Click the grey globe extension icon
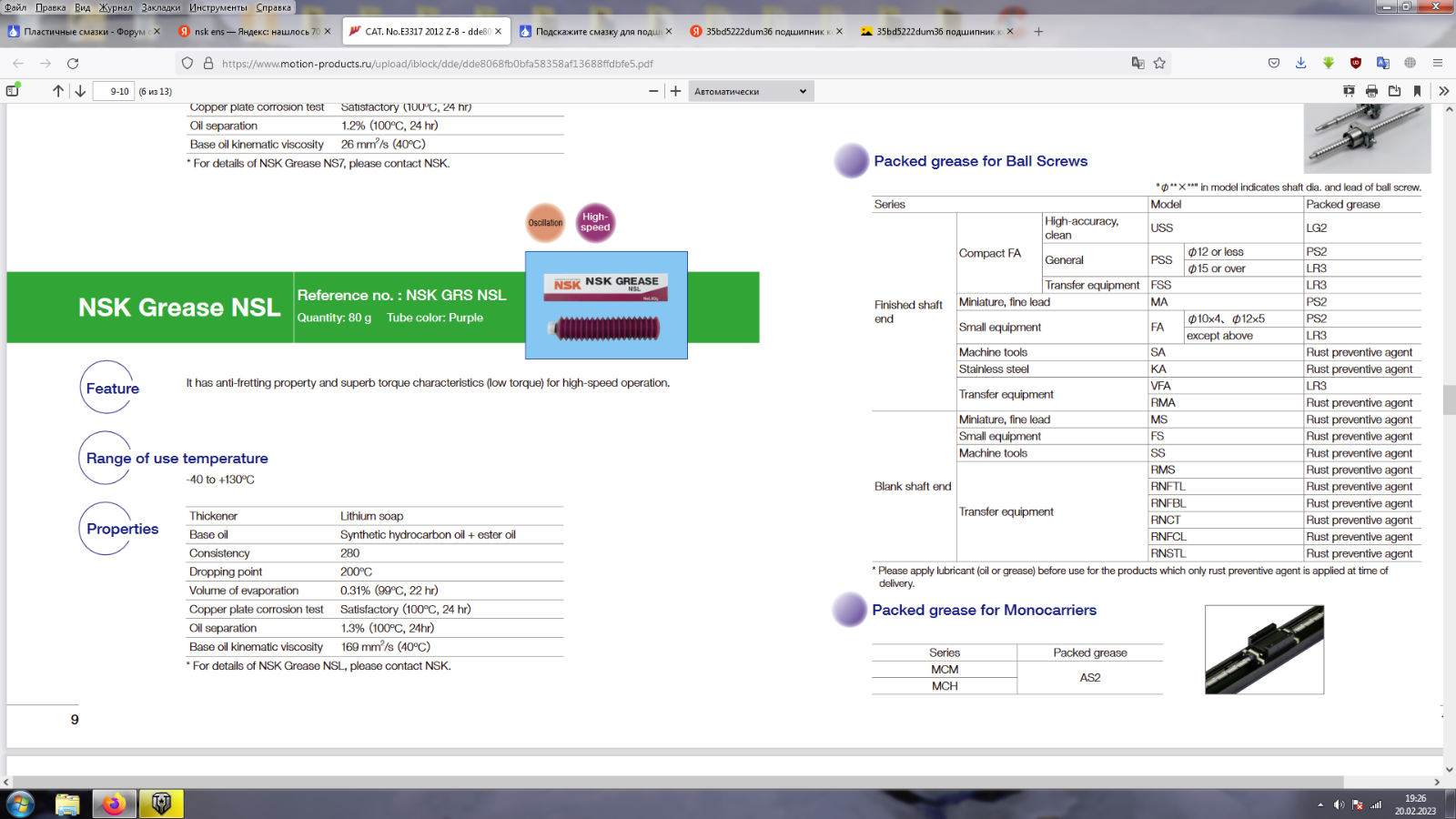 point(1410,63)
